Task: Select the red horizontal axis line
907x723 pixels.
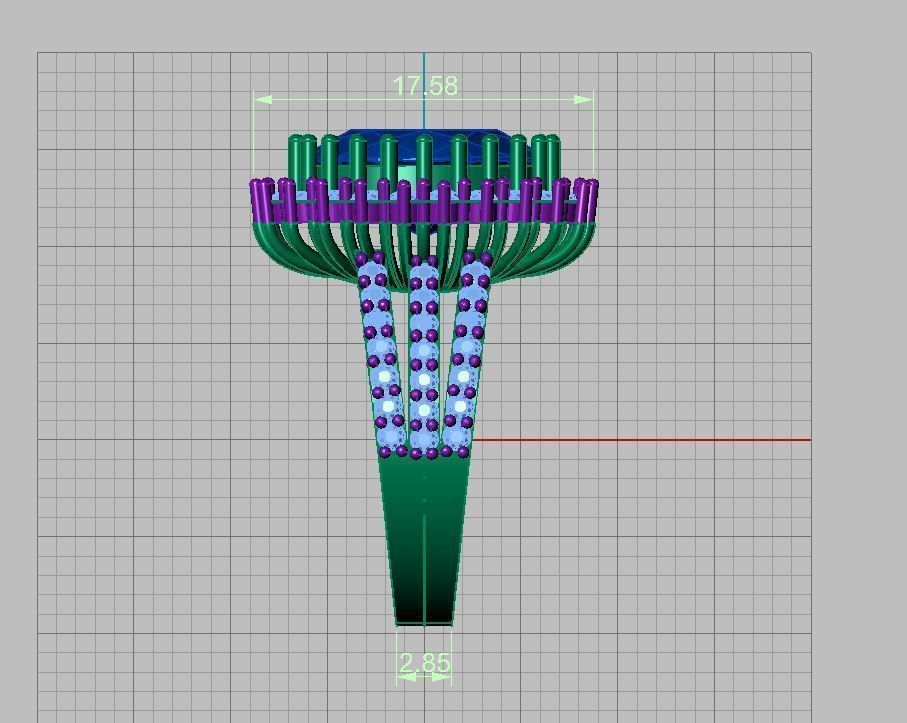Action: pyautogui.click(x=642, y=440)
